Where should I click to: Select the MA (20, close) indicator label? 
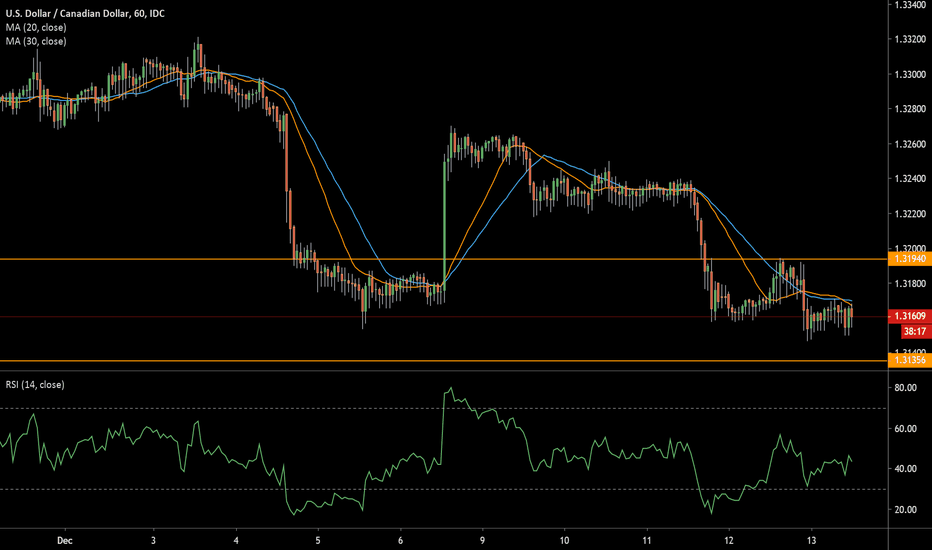pyautogui.click(x=34, y=26)
